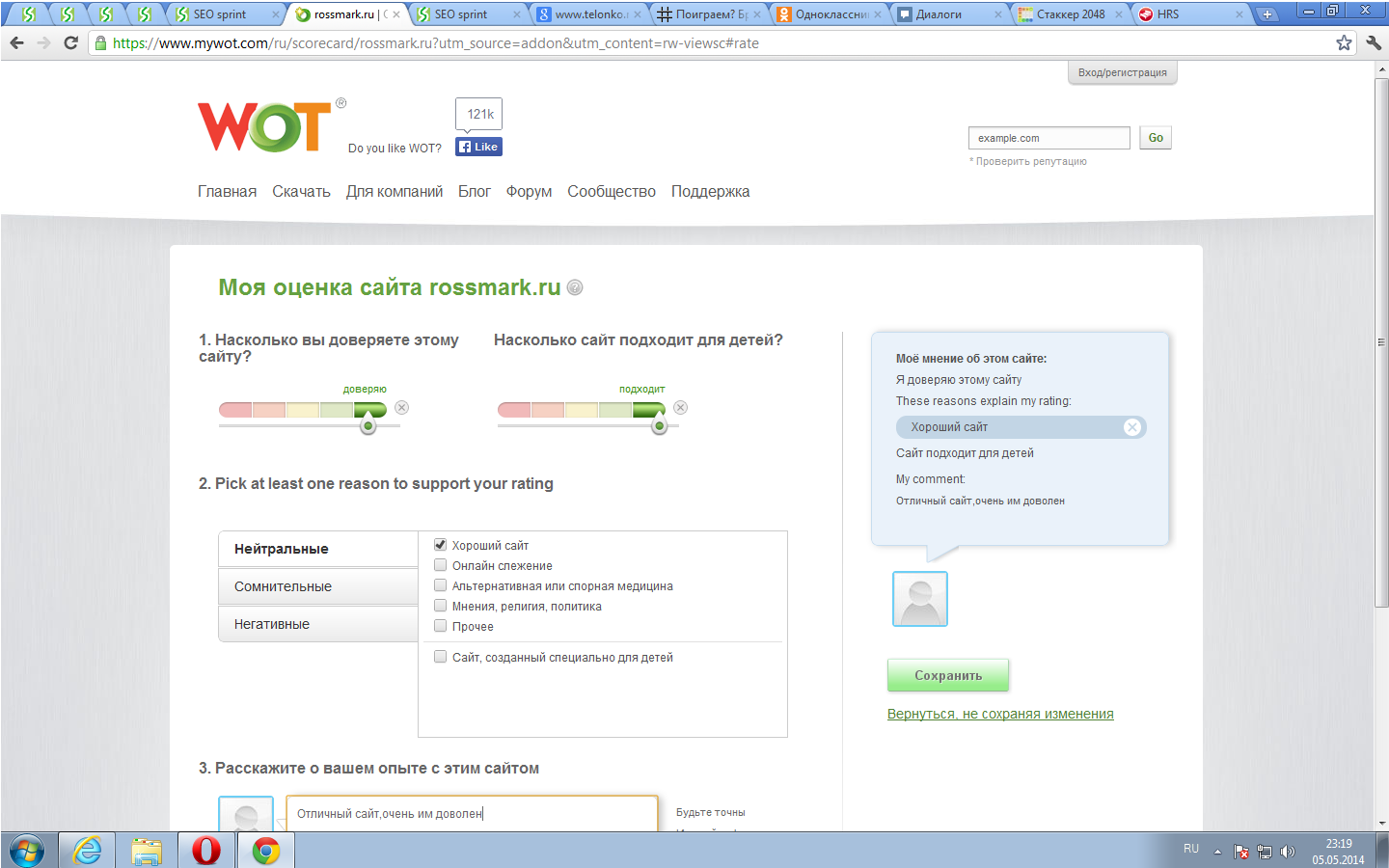Check 'Онлайн слежение' checkbox
Viewport: 1389px width, 868px height.
(440, 565)
